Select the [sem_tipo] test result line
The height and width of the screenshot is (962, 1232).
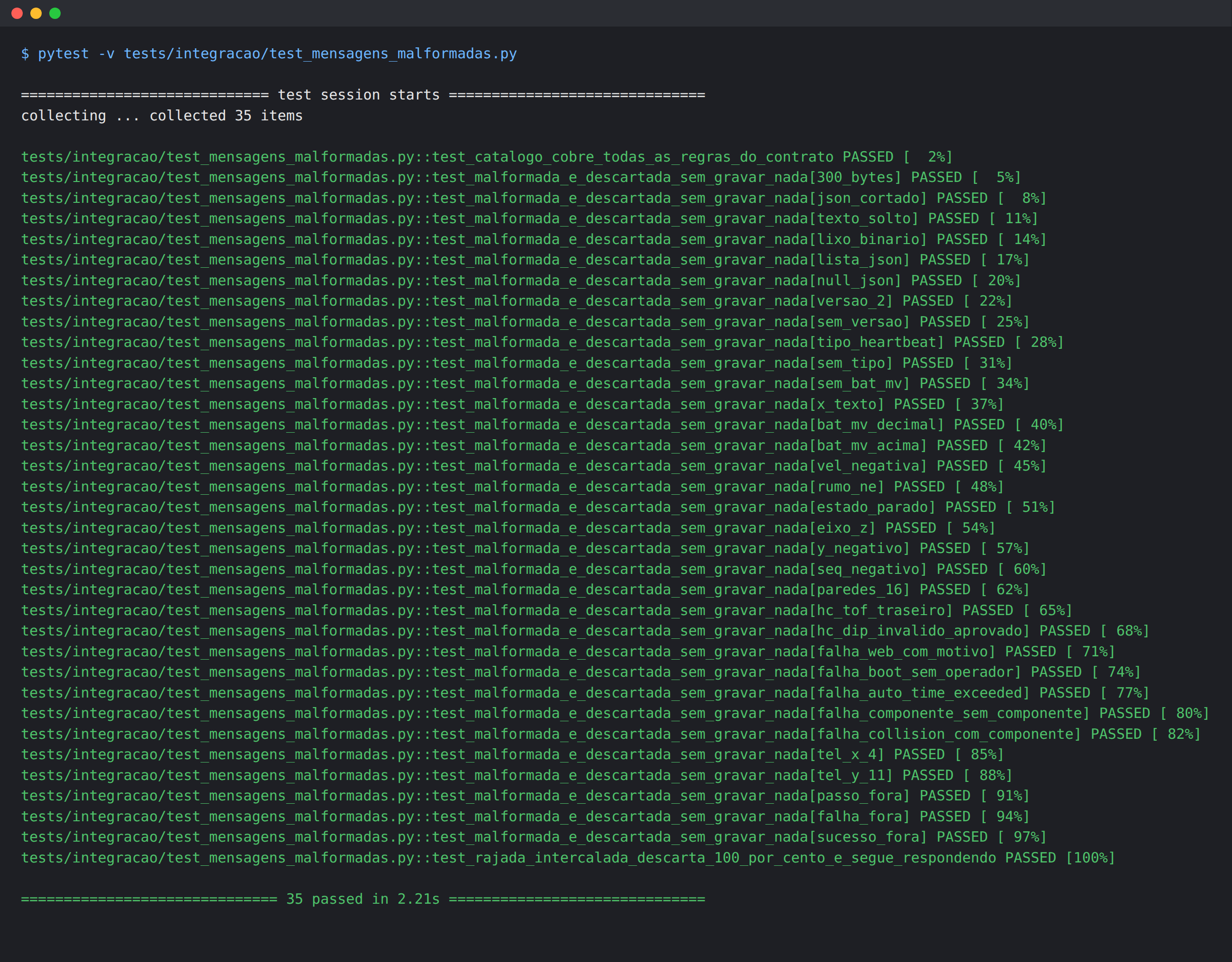coord(516,363)
